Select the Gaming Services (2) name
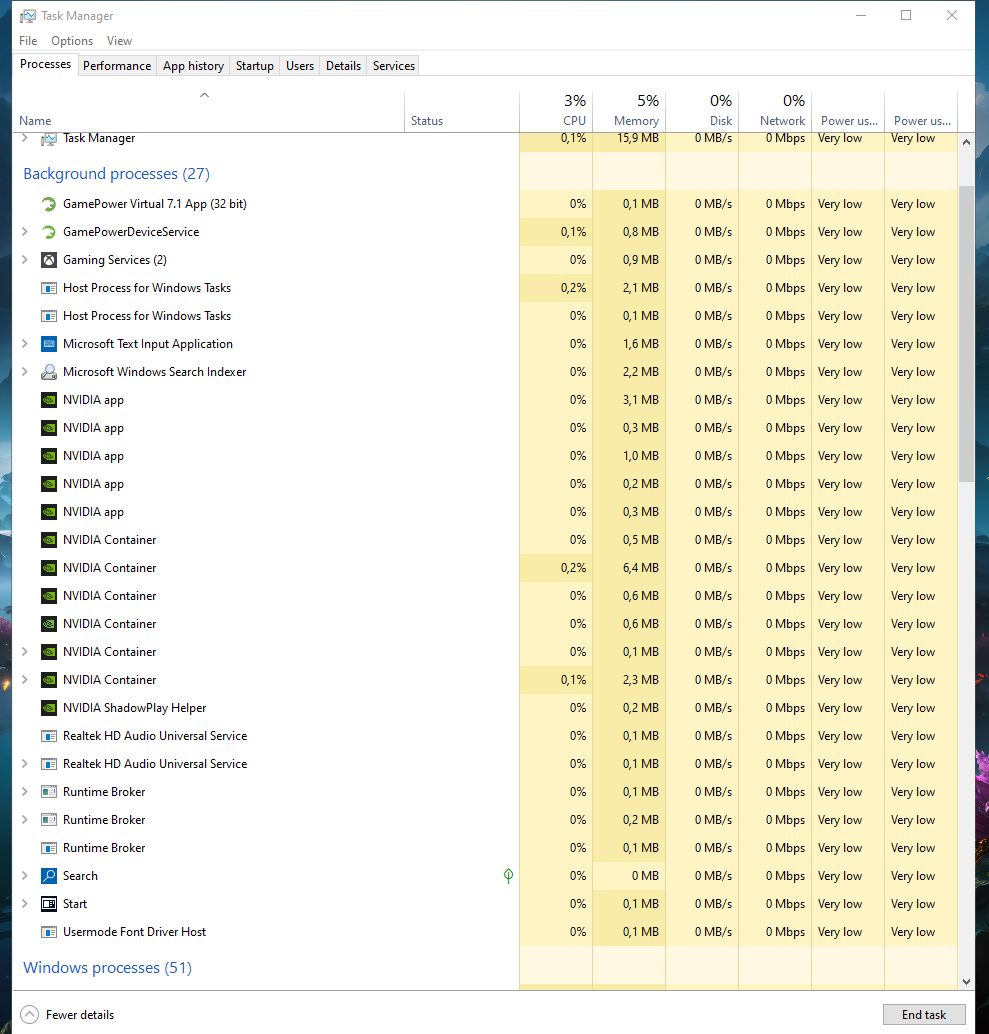 pos(115,260)
